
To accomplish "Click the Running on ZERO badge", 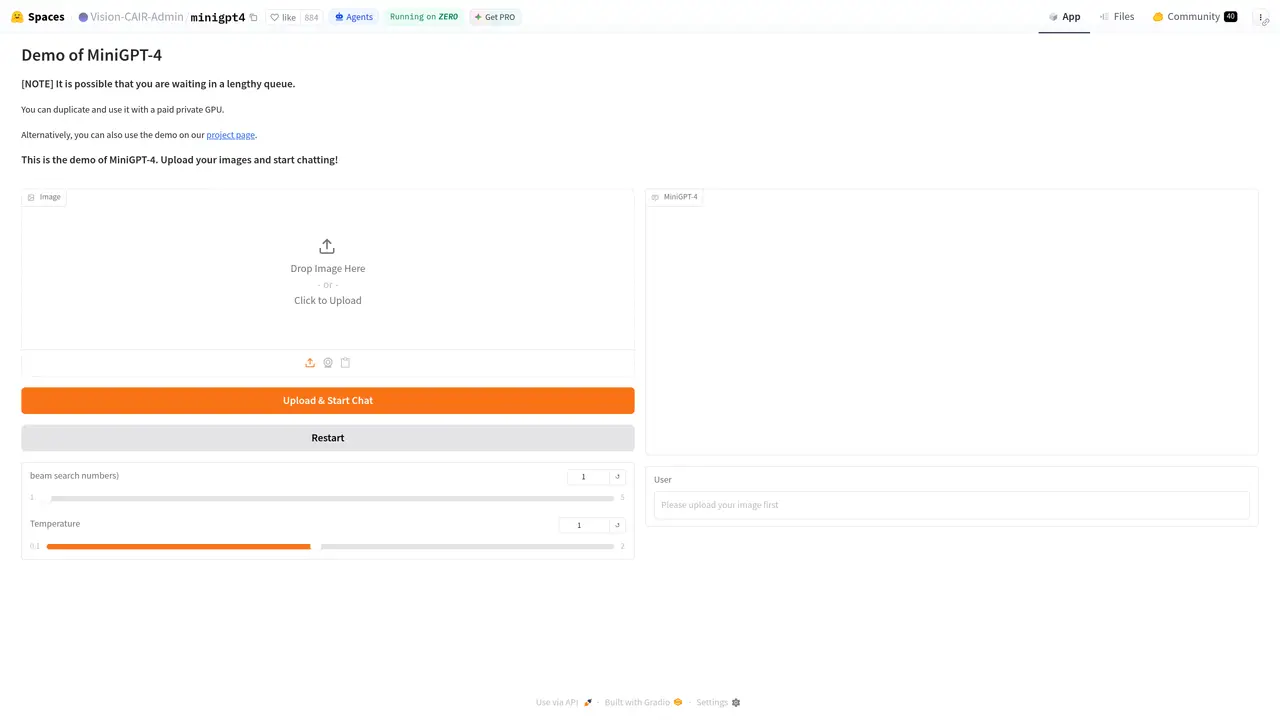I will [424, 17].
